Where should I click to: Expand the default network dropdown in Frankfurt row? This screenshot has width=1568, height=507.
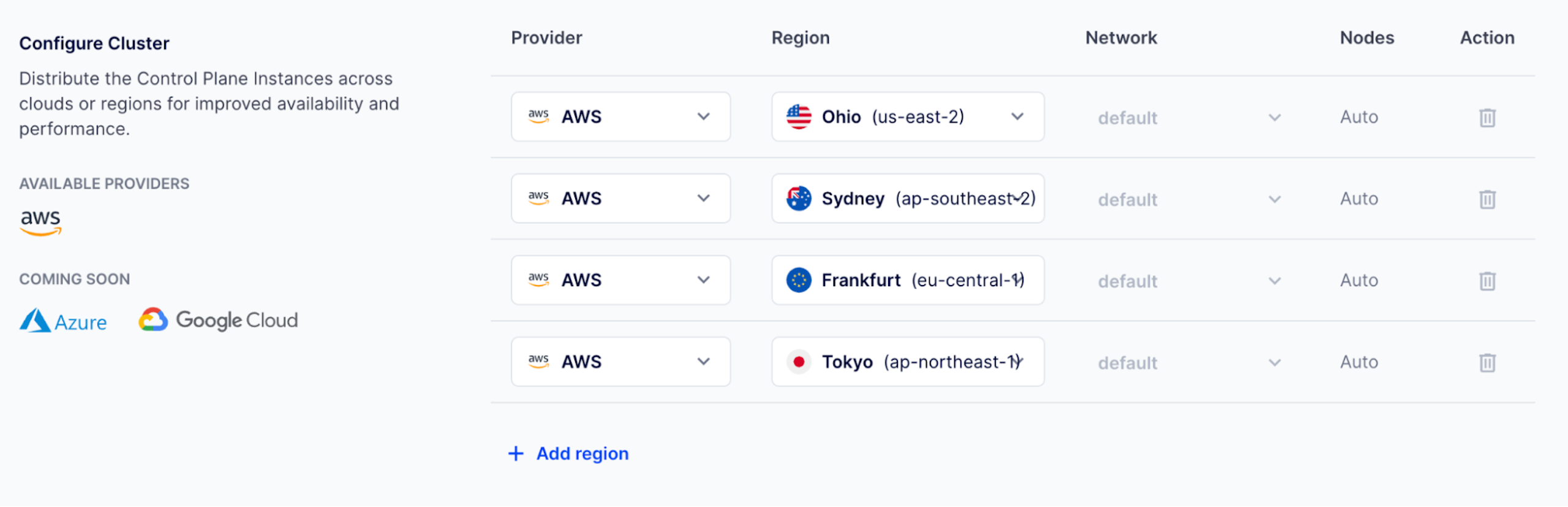pos(1188,281)
